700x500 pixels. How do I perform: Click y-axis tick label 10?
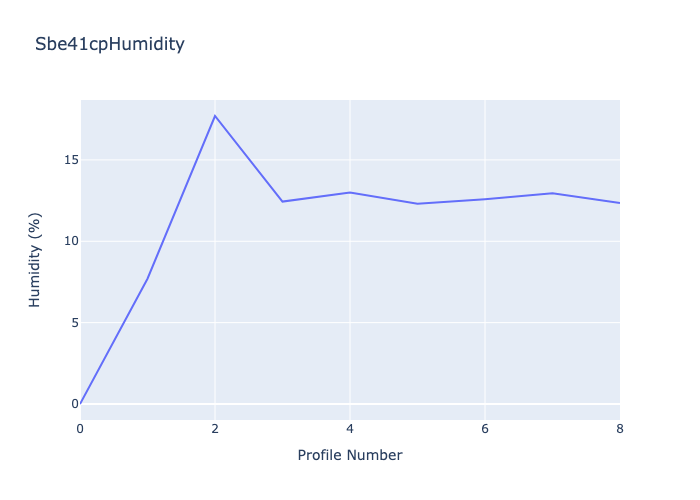click(65, 241)
